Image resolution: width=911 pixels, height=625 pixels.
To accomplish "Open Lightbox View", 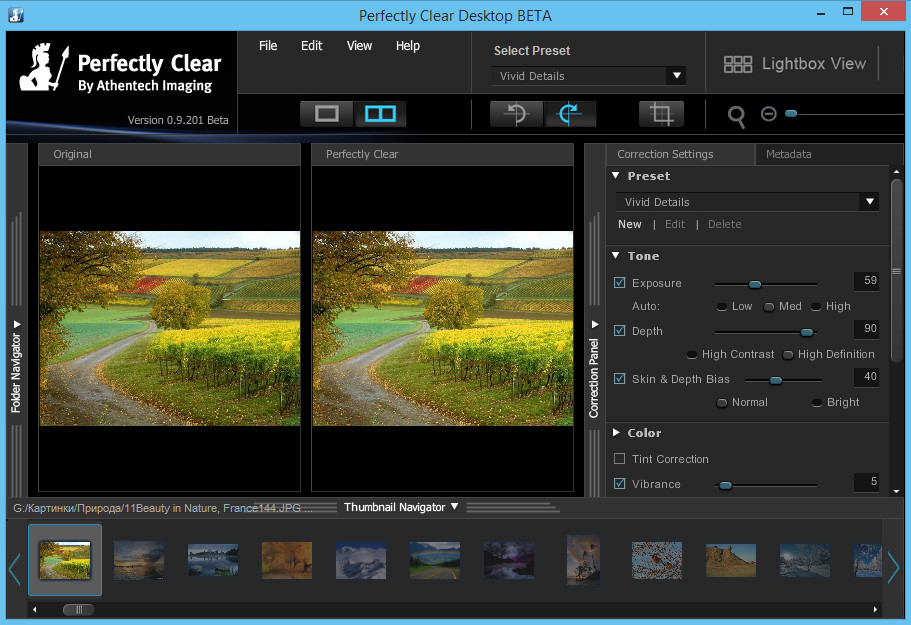I will pyautogui.click(x=795, y=63).
